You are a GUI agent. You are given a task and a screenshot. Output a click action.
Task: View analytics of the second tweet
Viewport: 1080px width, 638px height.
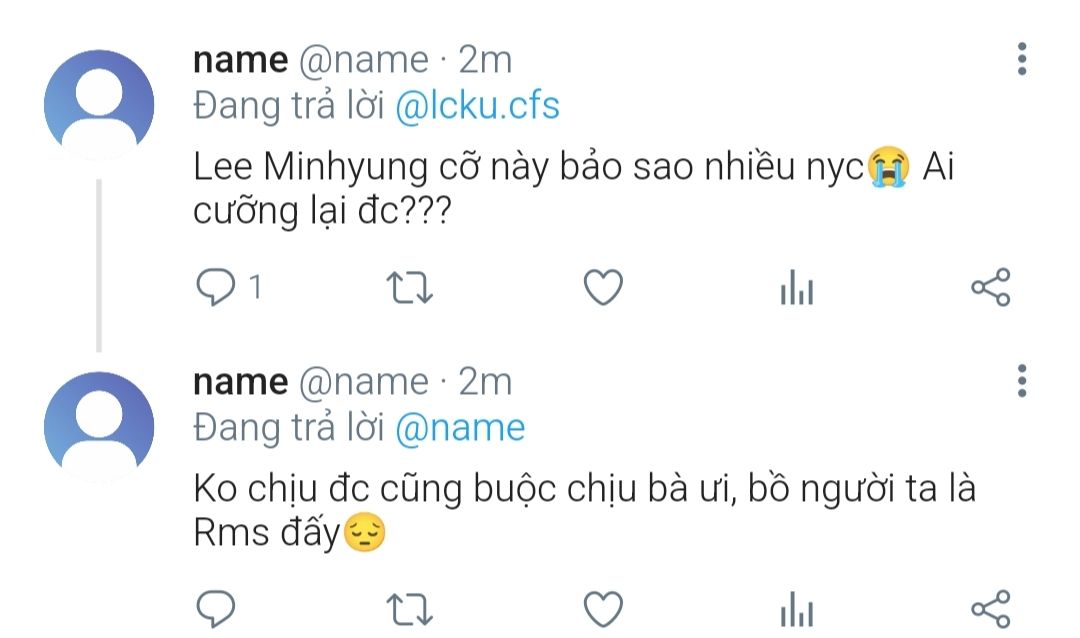click(x=797, y=609)
